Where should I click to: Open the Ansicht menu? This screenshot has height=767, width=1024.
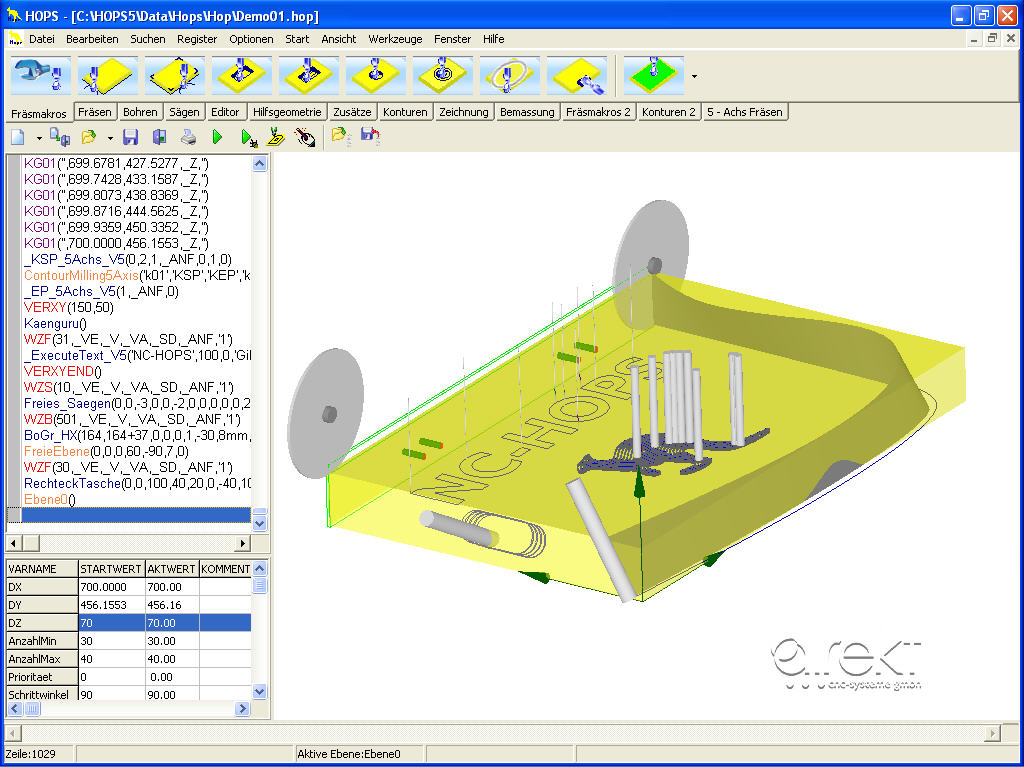338,39
